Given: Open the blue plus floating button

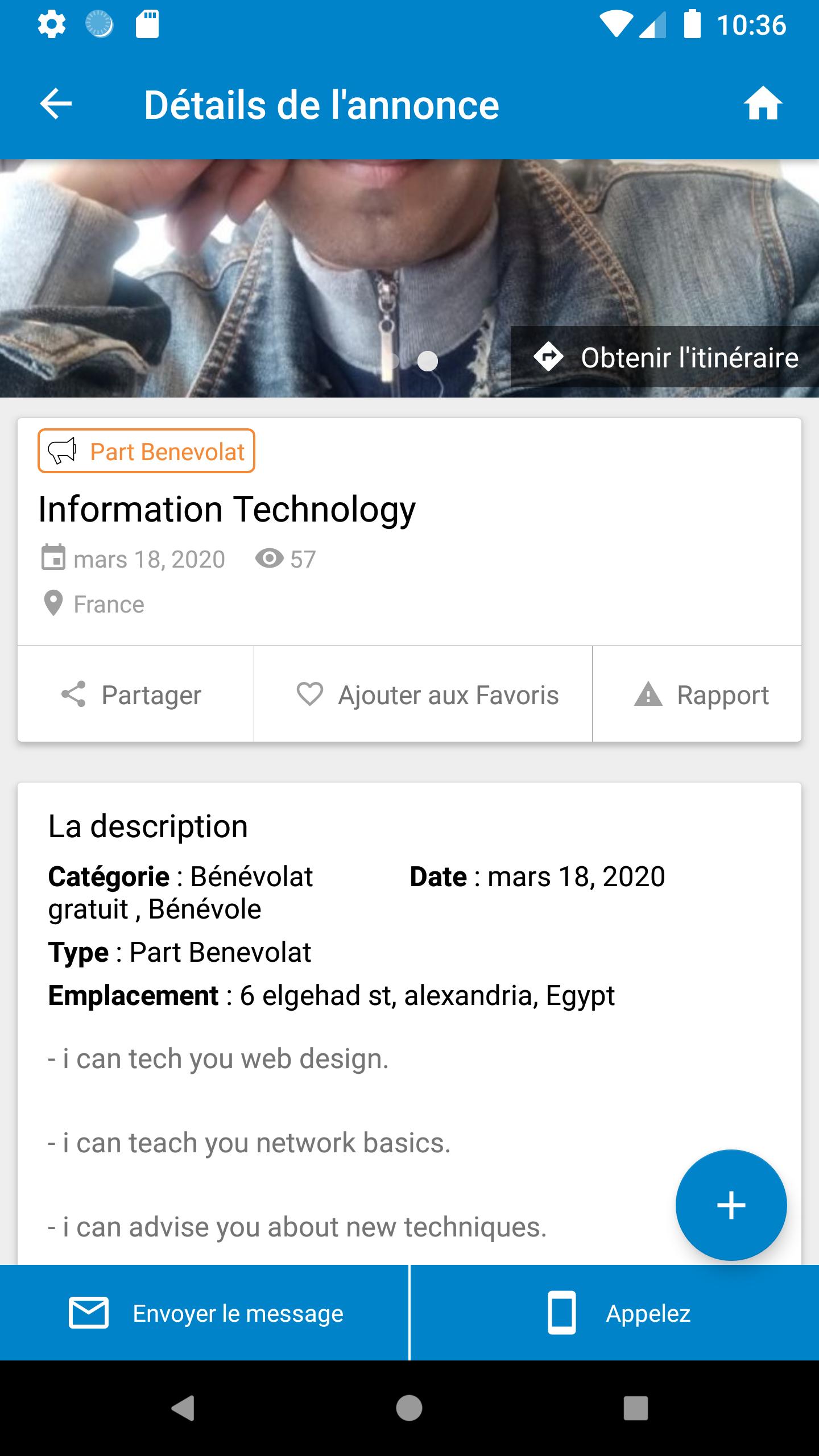Looking at the screenshot, I should pos(731,1205).
